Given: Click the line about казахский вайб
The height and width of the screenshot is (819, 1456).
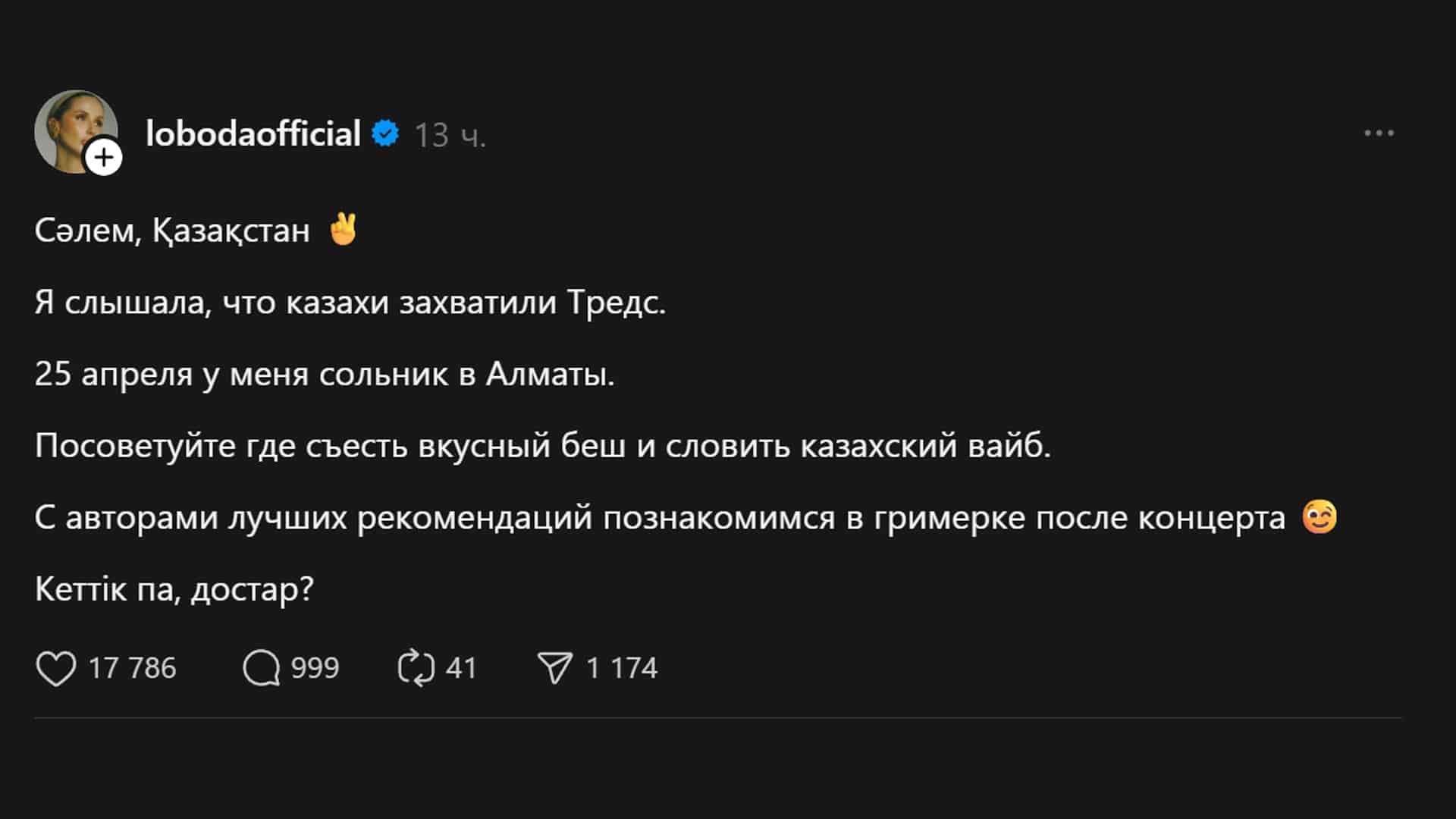Looking at the screenshot, I should click(542, 446).
